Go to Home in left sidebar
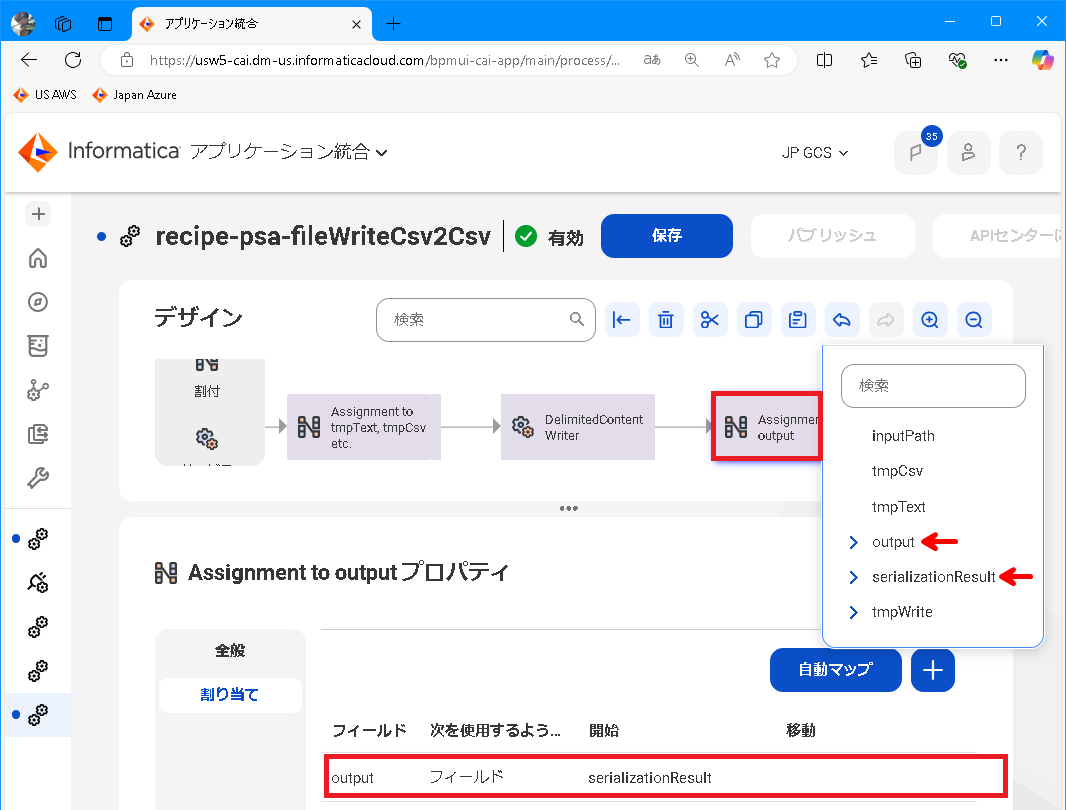Image resolution: width=1066 pixels, height=810 pixels. pyautogui.click(x=38, y=258)
